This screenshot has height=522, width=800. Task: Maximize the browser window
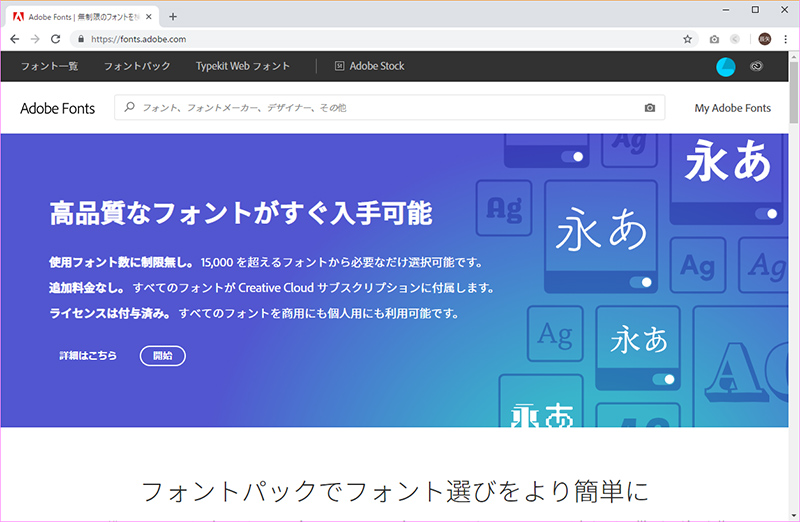755,10
